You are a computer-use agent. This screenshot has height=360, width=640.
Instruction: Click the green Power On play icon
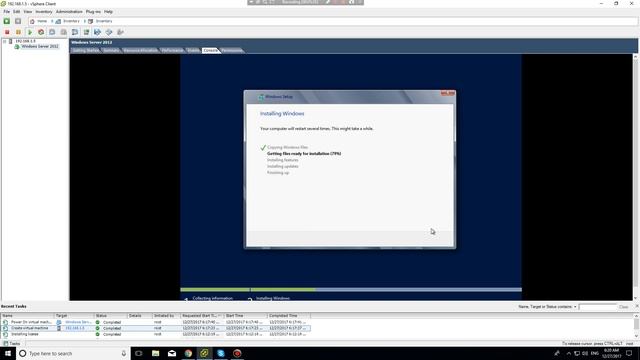(x=30, y=32)
